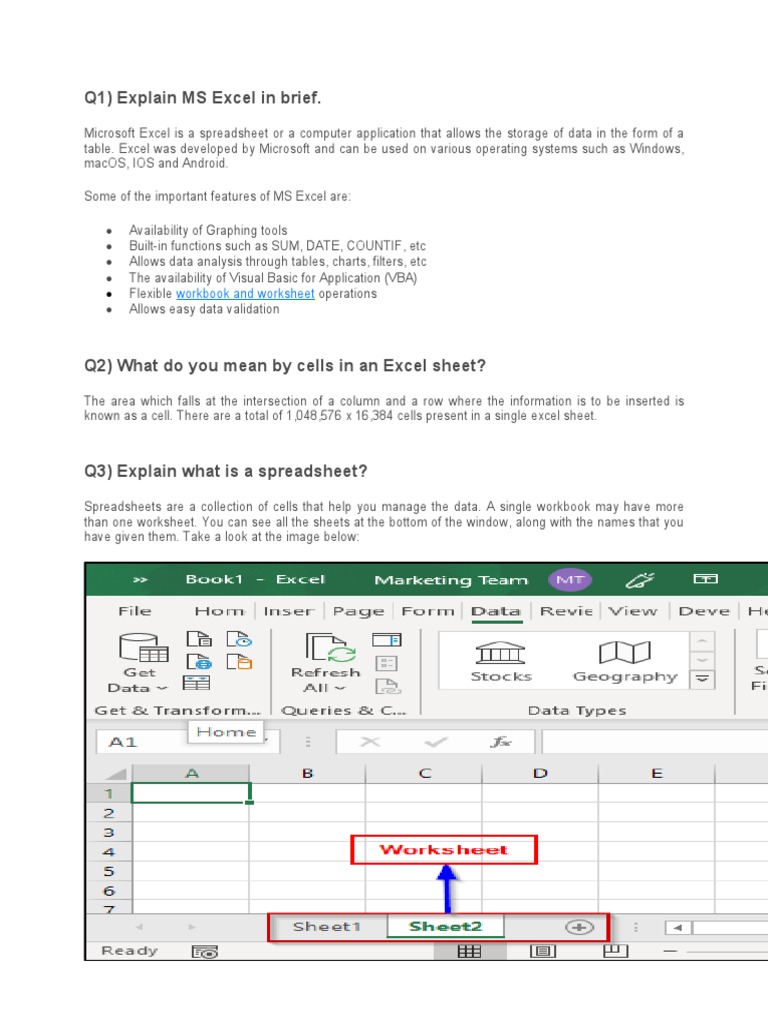Select row 5 header
Viewport: 768px width, 1024px height.
pos(109,871)
